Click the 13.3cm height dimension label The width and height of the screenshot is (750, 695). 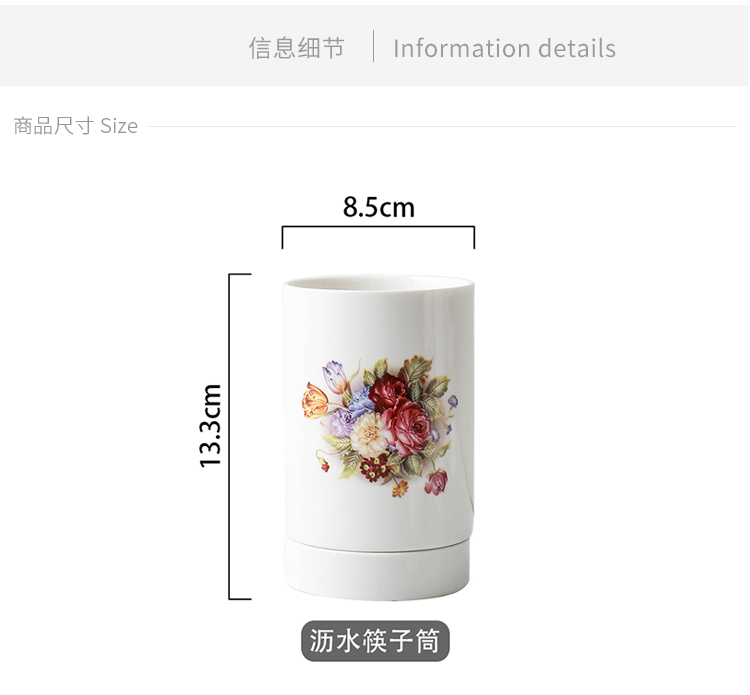210,425
